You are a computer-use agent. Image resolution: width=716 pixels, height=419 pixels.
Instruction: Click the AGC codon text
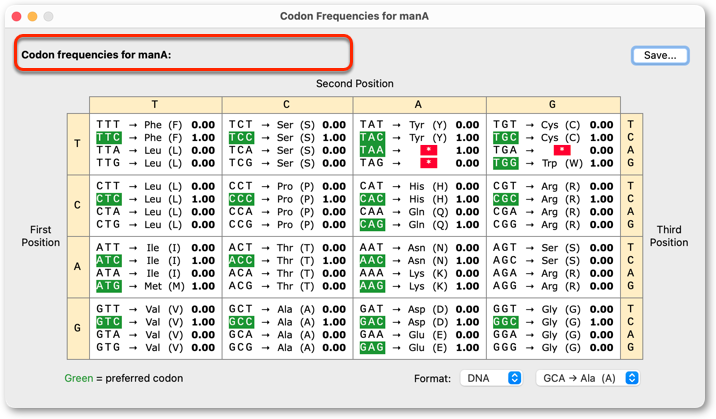505,261
